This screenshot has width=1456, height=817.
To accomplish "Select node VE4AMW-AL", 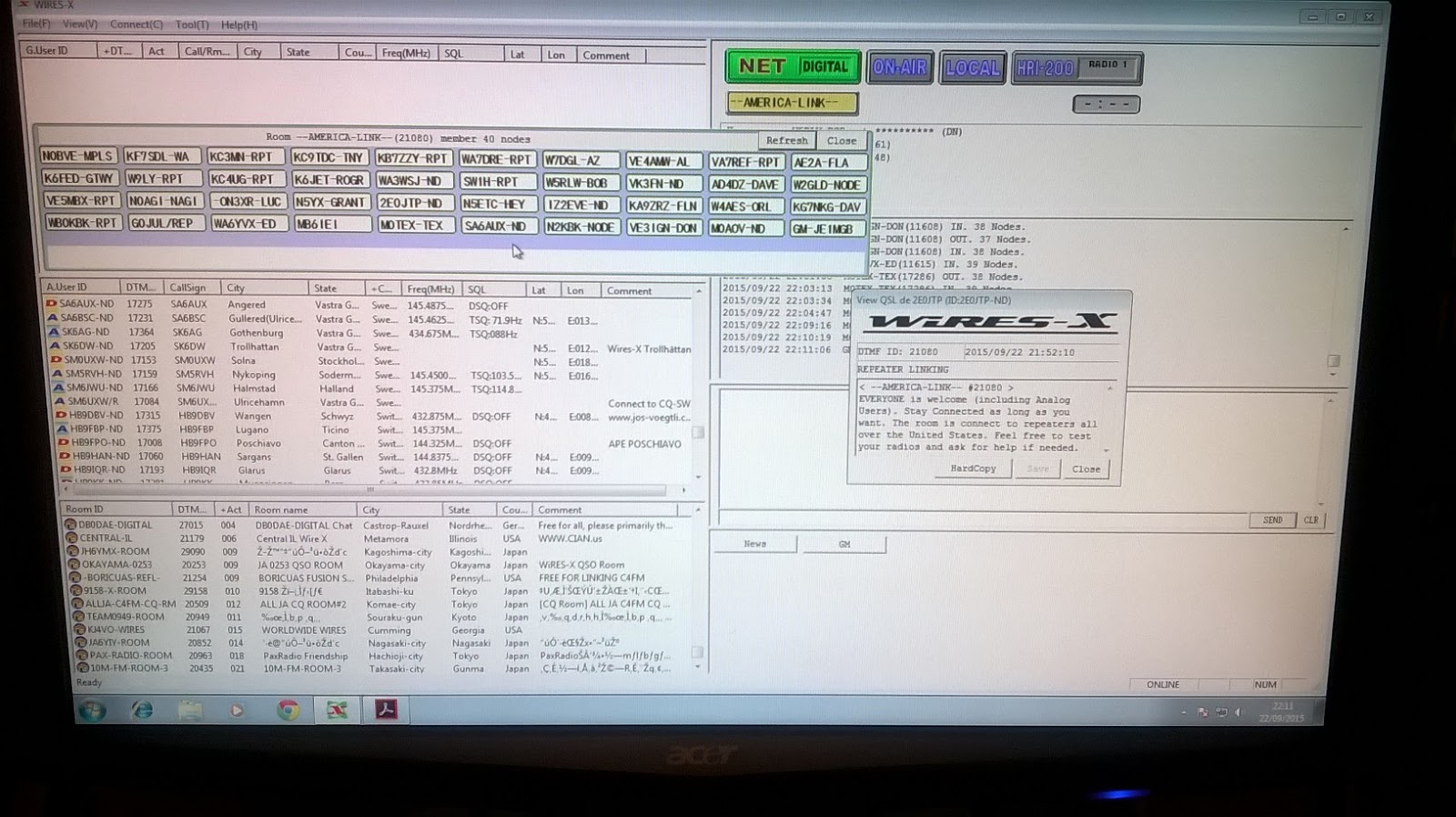I will click(663, 161).
